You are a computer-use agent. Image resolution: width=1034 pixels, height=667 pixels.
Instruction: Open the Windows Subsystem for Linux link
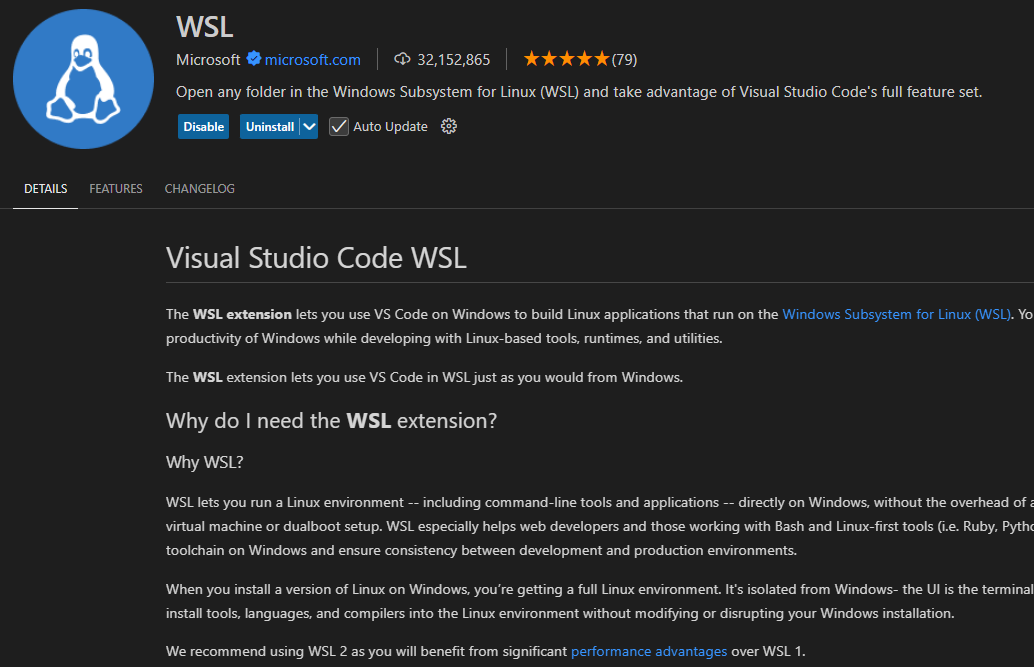click(x=896, y=313)
